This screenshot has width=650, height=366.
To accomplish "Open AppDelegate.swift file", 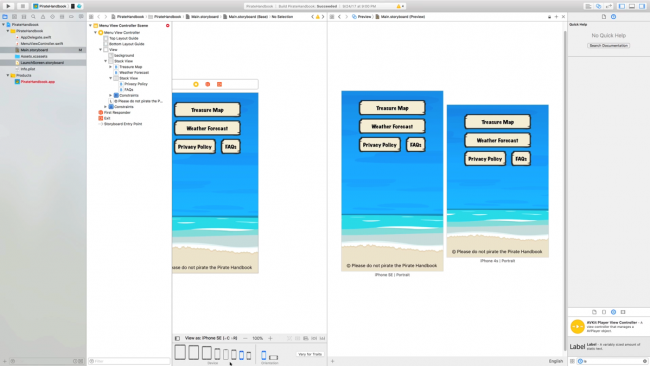I will (36, 37).
